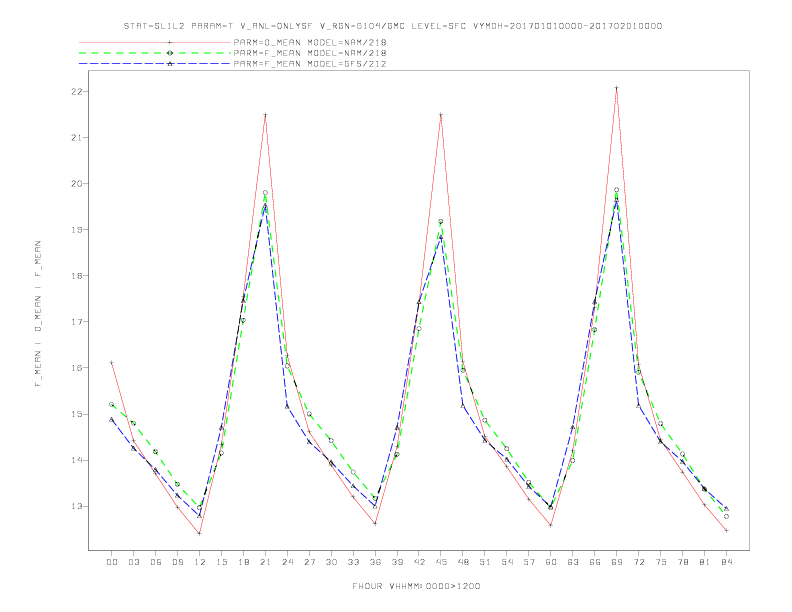Click y-axis tick label 13
The image size is (792, 612).
pyautogui.click(x=76, y=506)
